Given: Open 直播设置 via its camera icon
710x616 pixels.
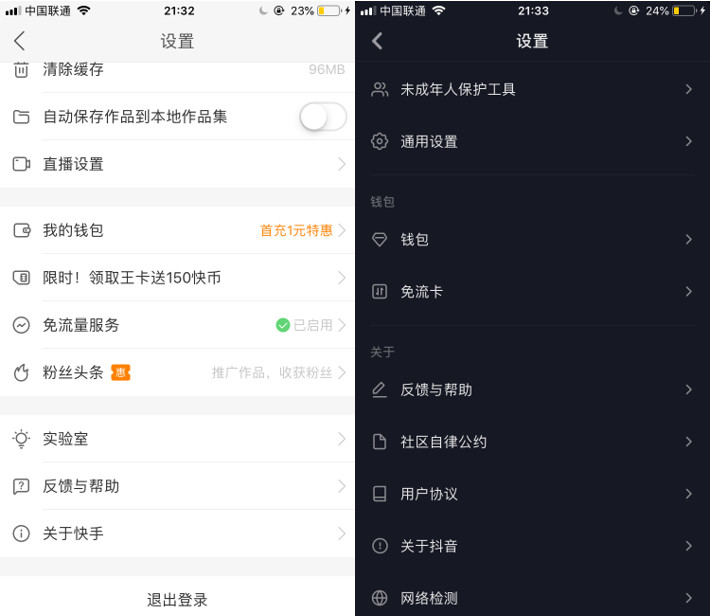Looking at the screenshot, I should pos(21,164).
